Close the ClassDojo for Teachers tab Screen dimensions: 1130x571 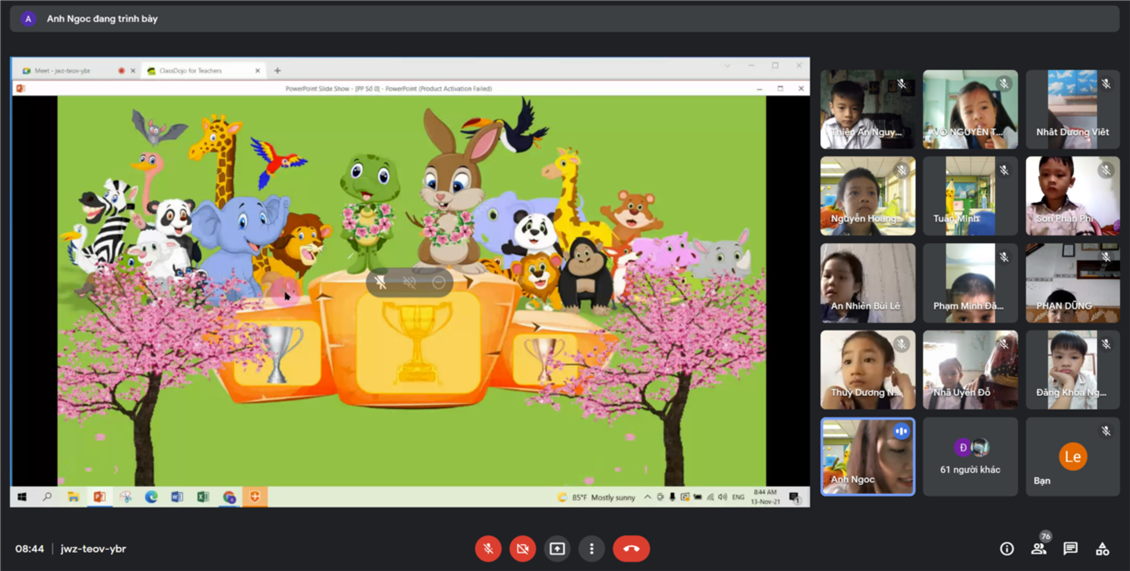(x=257, y=71)
